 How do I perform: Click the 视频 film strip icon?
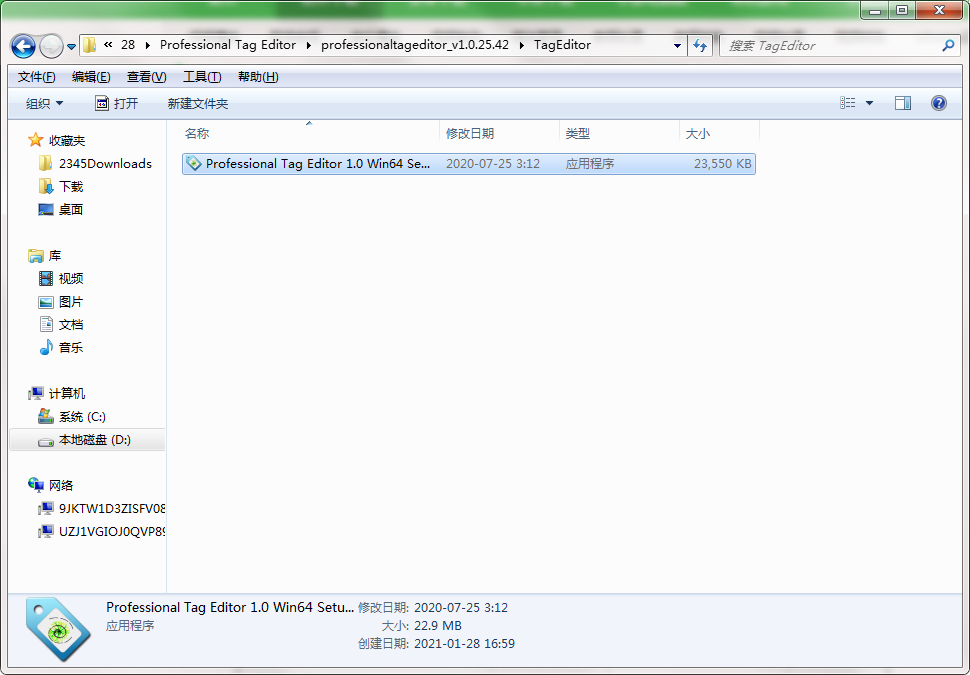point(46,278)
